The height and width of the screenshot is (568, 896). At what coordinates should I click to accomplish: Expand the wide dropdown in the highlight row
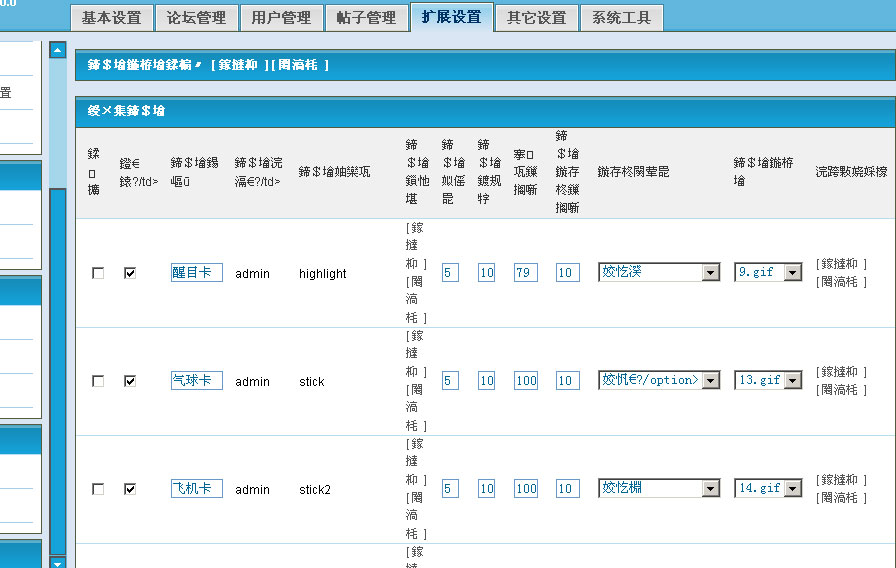coord(659,273)
